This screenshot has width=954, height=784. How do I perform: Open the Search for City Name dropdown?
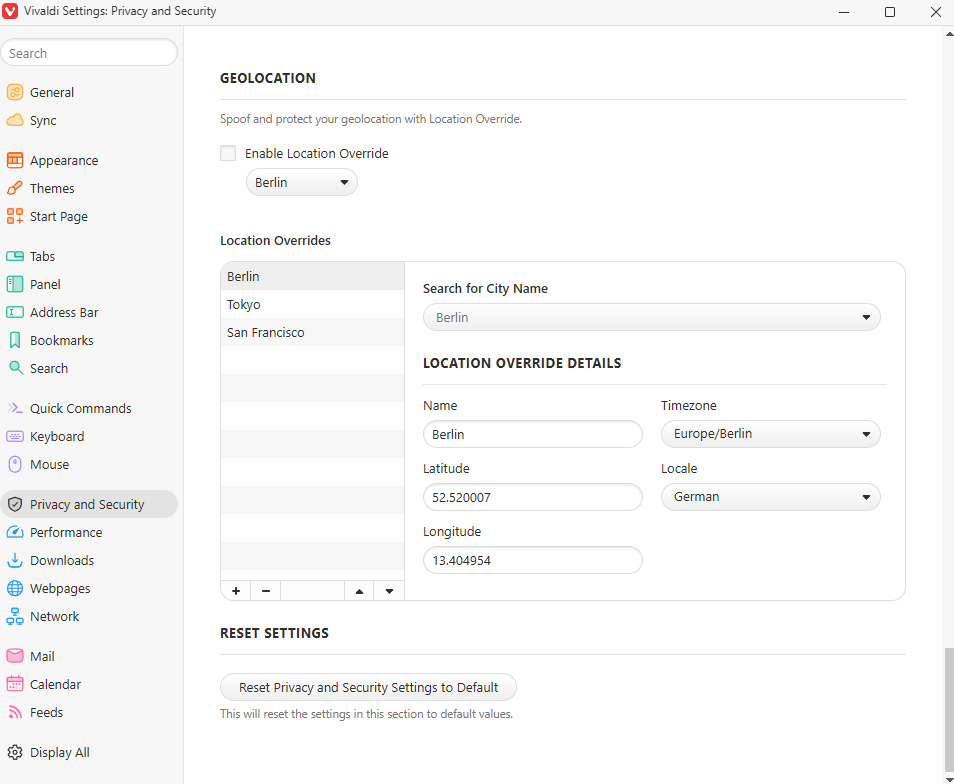click(651, 317)
